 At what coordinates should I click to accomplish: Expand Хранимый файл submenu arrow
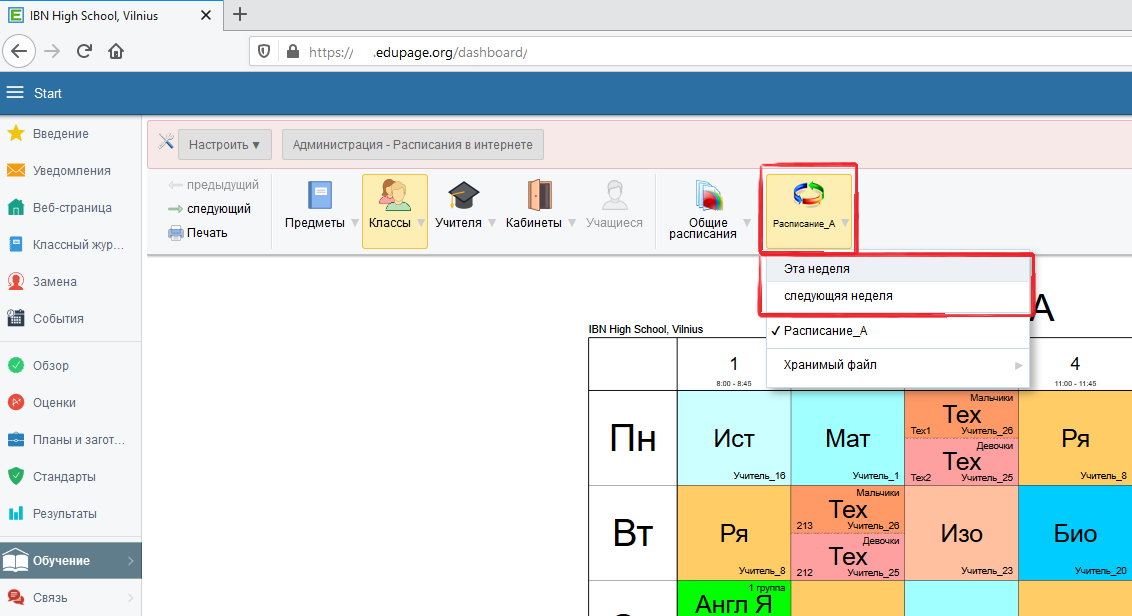pos(1018,365)
